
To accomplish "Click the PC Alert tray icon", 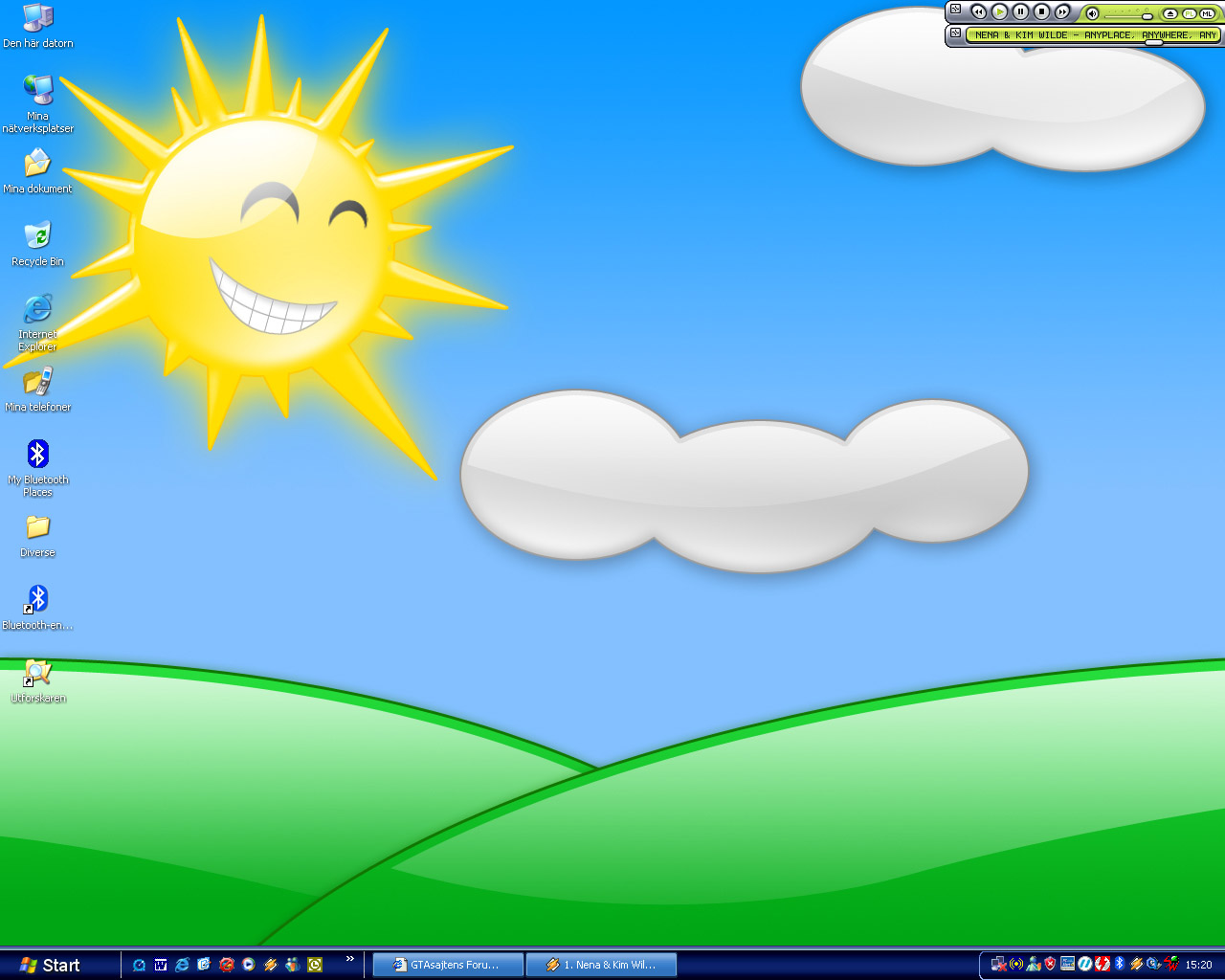I will point(1067,964).
